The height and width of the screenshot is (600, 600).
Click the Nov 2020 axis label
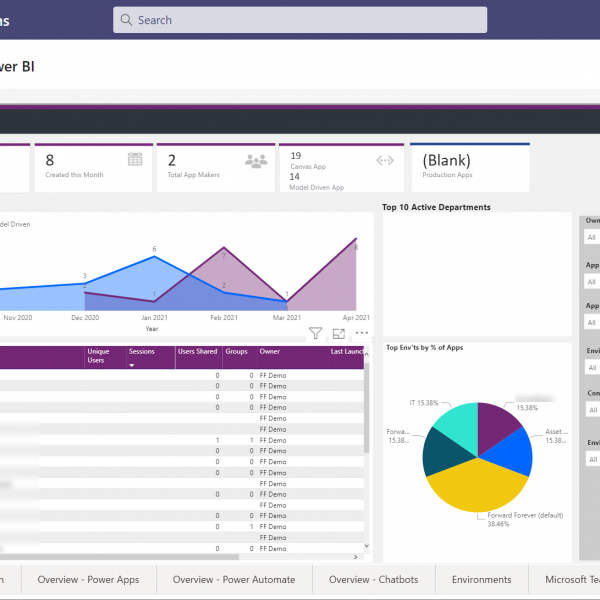coord(18,318)
